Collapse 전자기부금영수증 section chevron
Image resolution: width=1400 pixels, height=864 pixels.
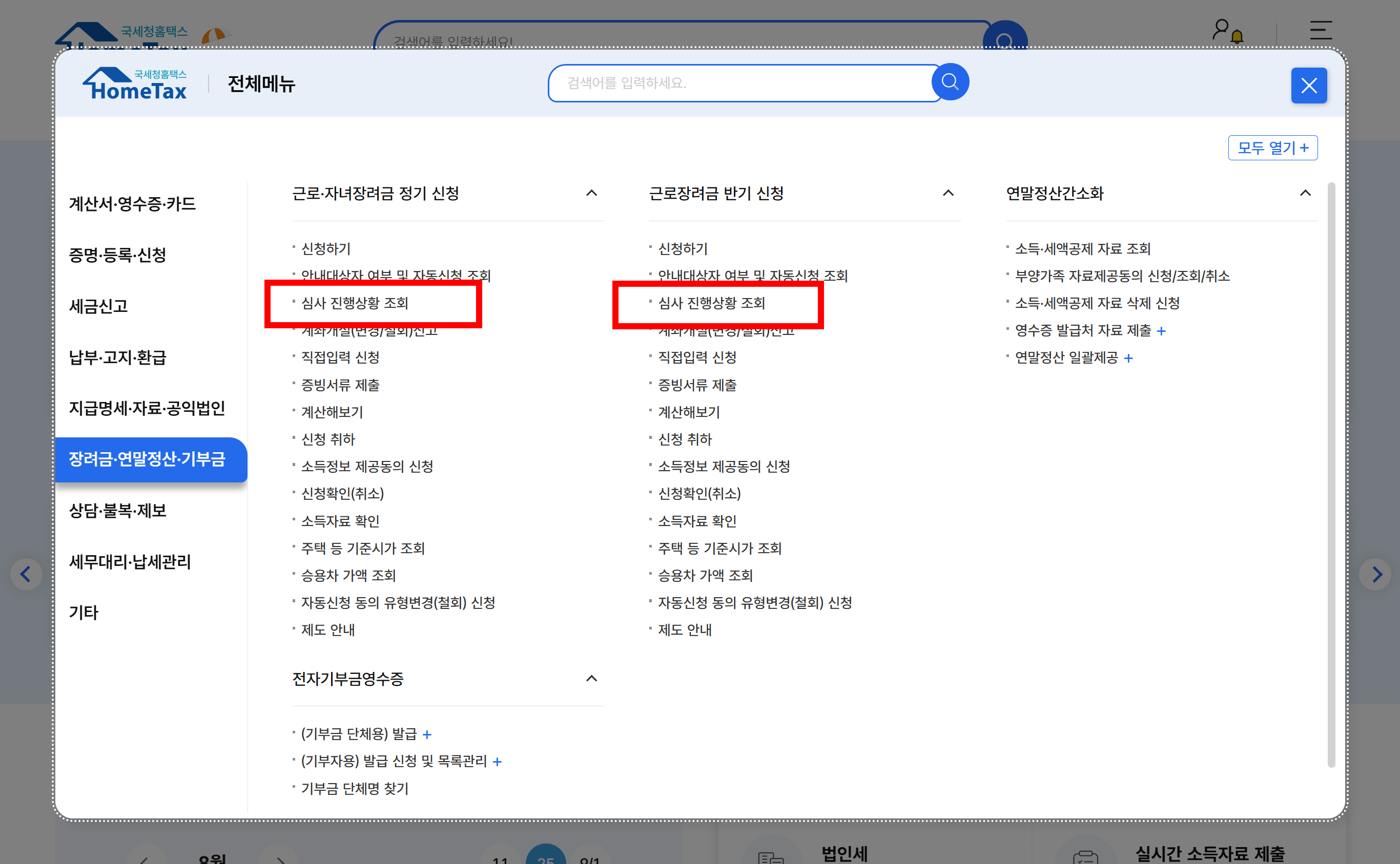(x=591, y=678)
